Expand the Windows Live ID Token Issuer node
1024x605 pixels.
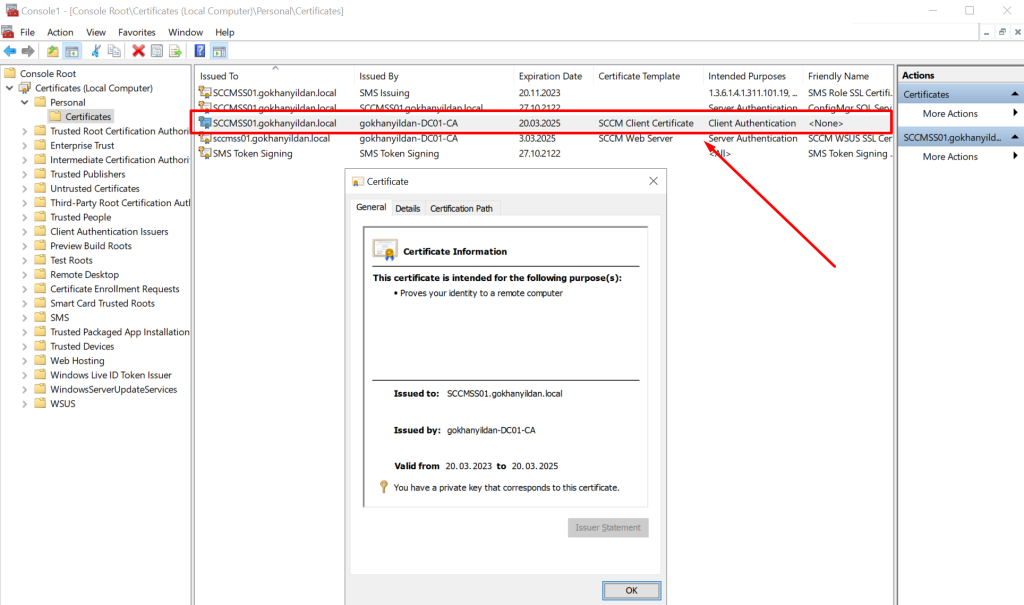[x=25, y=375]
